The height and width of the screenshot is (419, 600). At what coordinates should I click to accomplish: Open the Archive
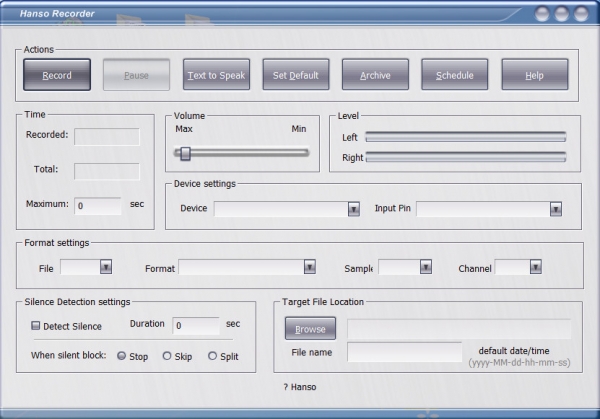click(x=375, y=75)
